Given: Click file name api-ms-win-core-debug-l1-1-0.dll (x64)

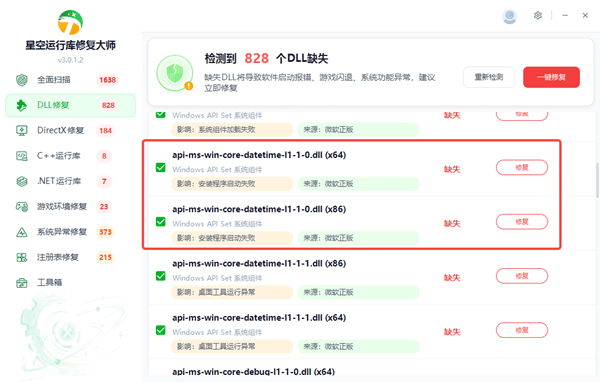Looking at the screenshot, I should pyautogui.click(x=253, y=372).
